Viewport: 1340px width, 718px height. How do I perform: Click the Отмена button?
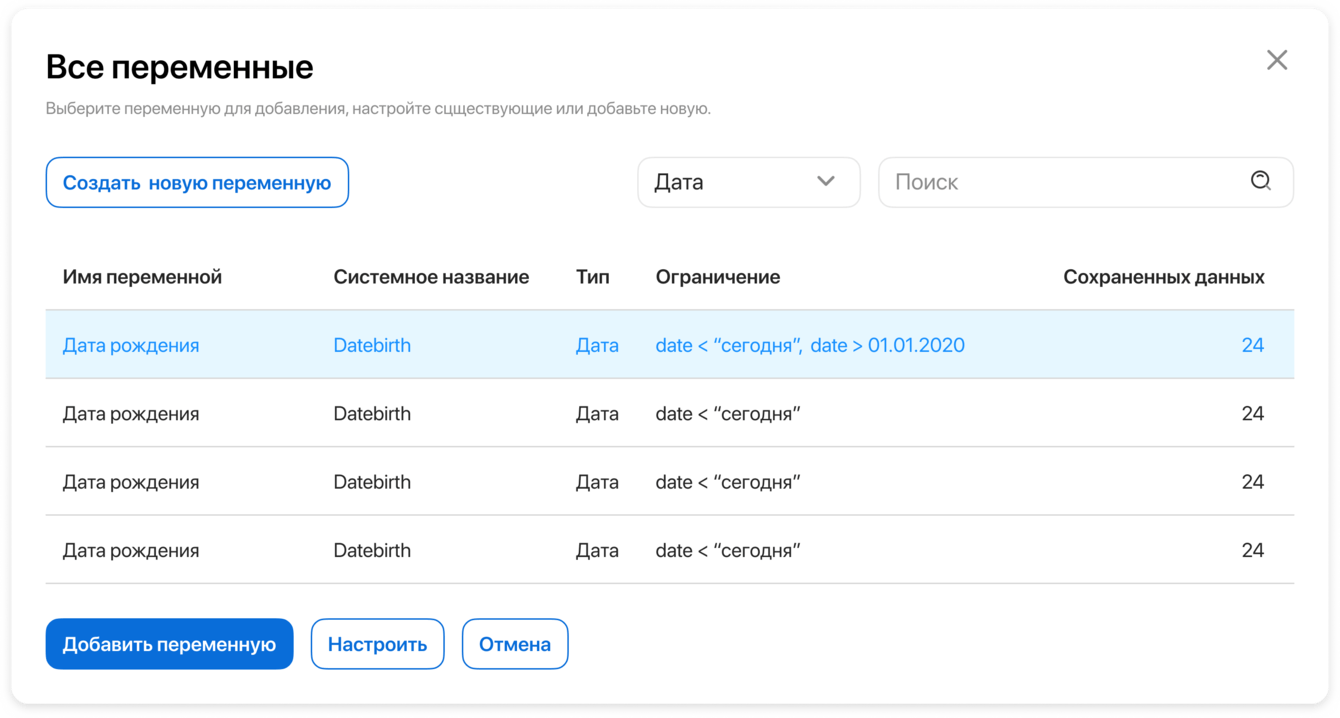point(514,644)
